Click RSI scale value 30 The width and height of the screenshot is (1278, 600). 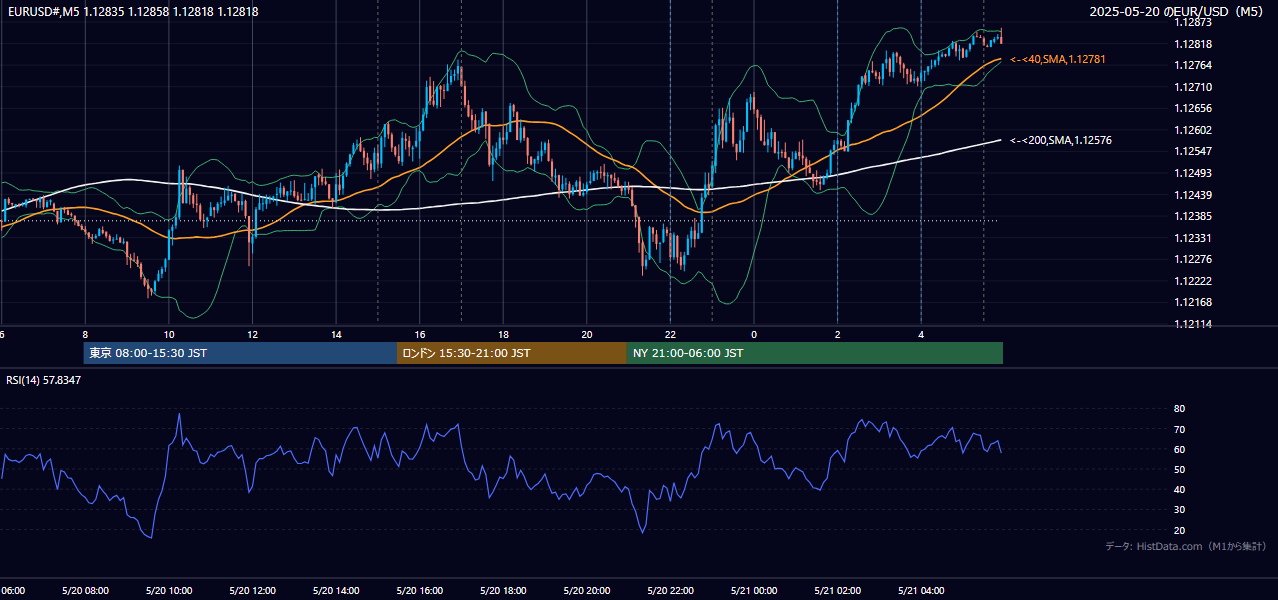pyautogui.click(x=1179, y=510)
